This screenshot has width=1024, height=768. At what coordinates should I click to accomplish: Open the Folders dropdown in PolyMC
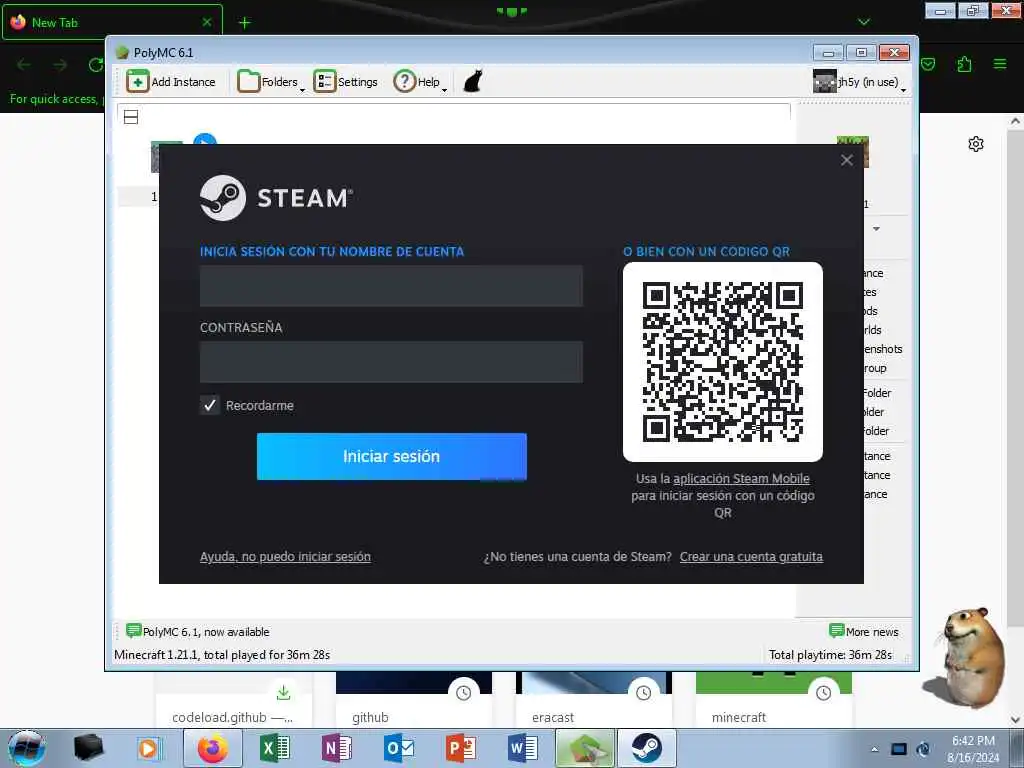pos(270,82)
